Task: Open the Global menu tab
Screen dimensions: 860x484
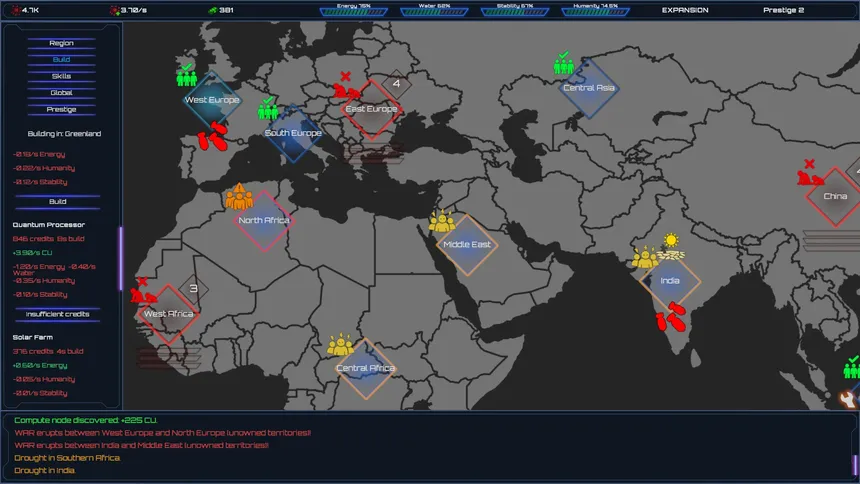Action: 61,93
